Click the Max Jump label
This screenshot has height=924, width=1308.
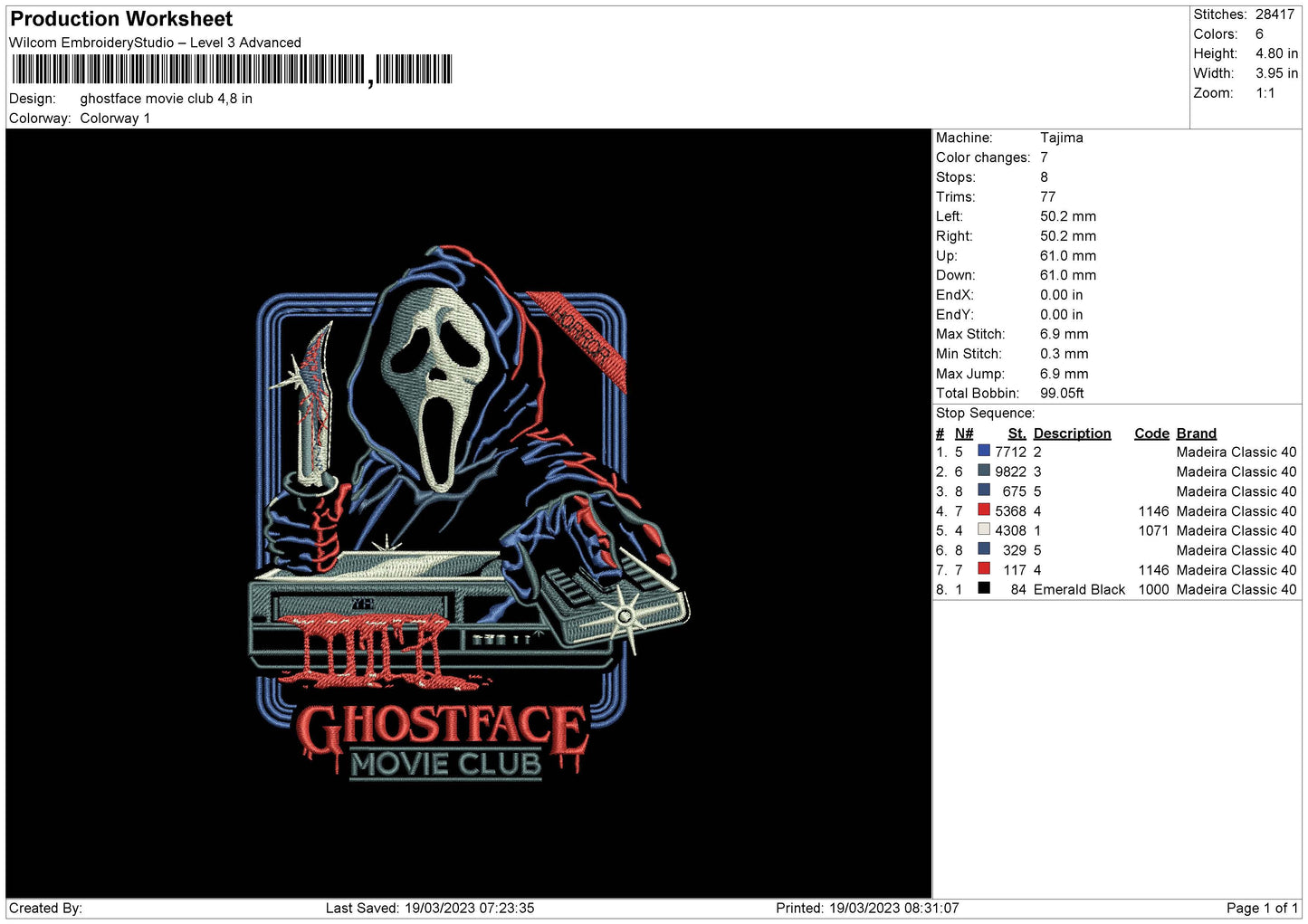click(x=969, y=374)
